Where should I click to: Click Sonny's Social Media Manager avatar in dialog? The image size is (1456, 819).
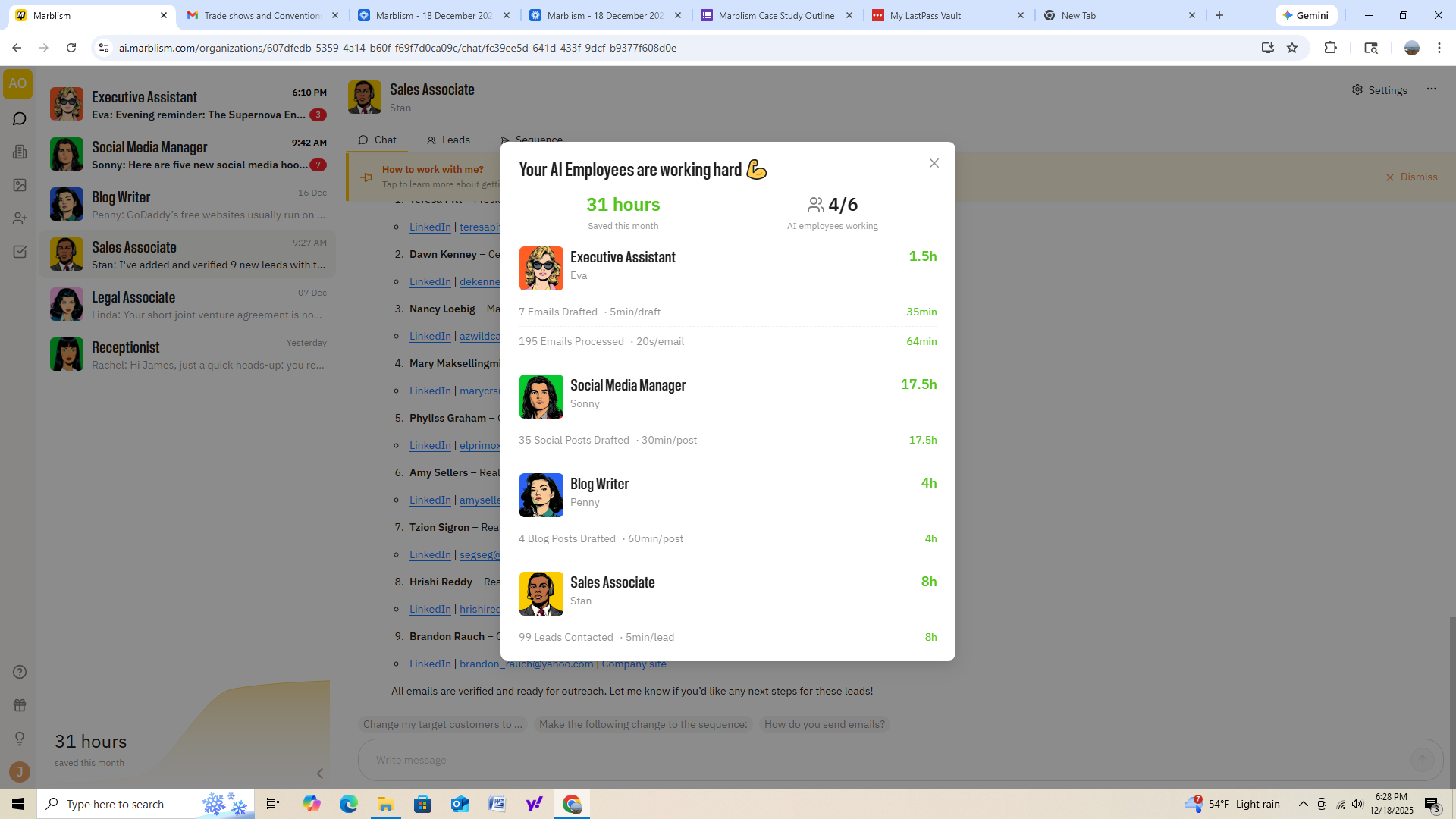pos(541,397)
